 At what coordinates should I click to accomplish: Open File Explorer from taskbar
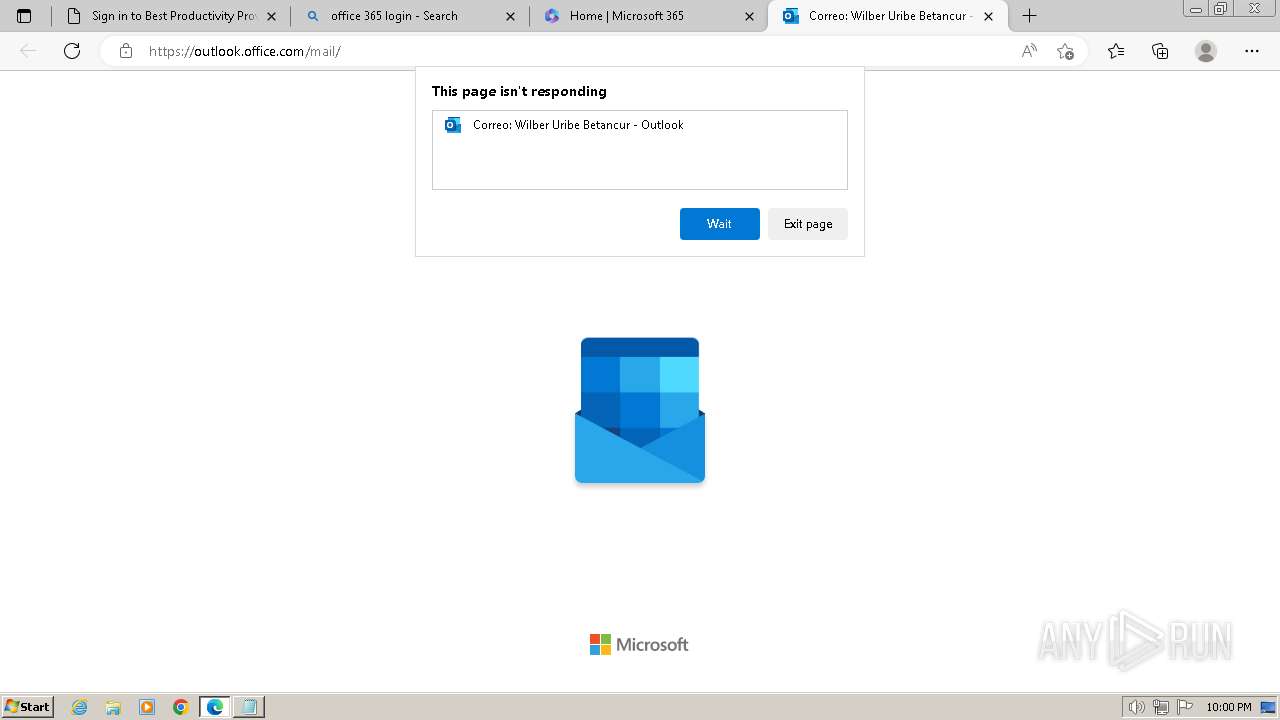point(113,707)
